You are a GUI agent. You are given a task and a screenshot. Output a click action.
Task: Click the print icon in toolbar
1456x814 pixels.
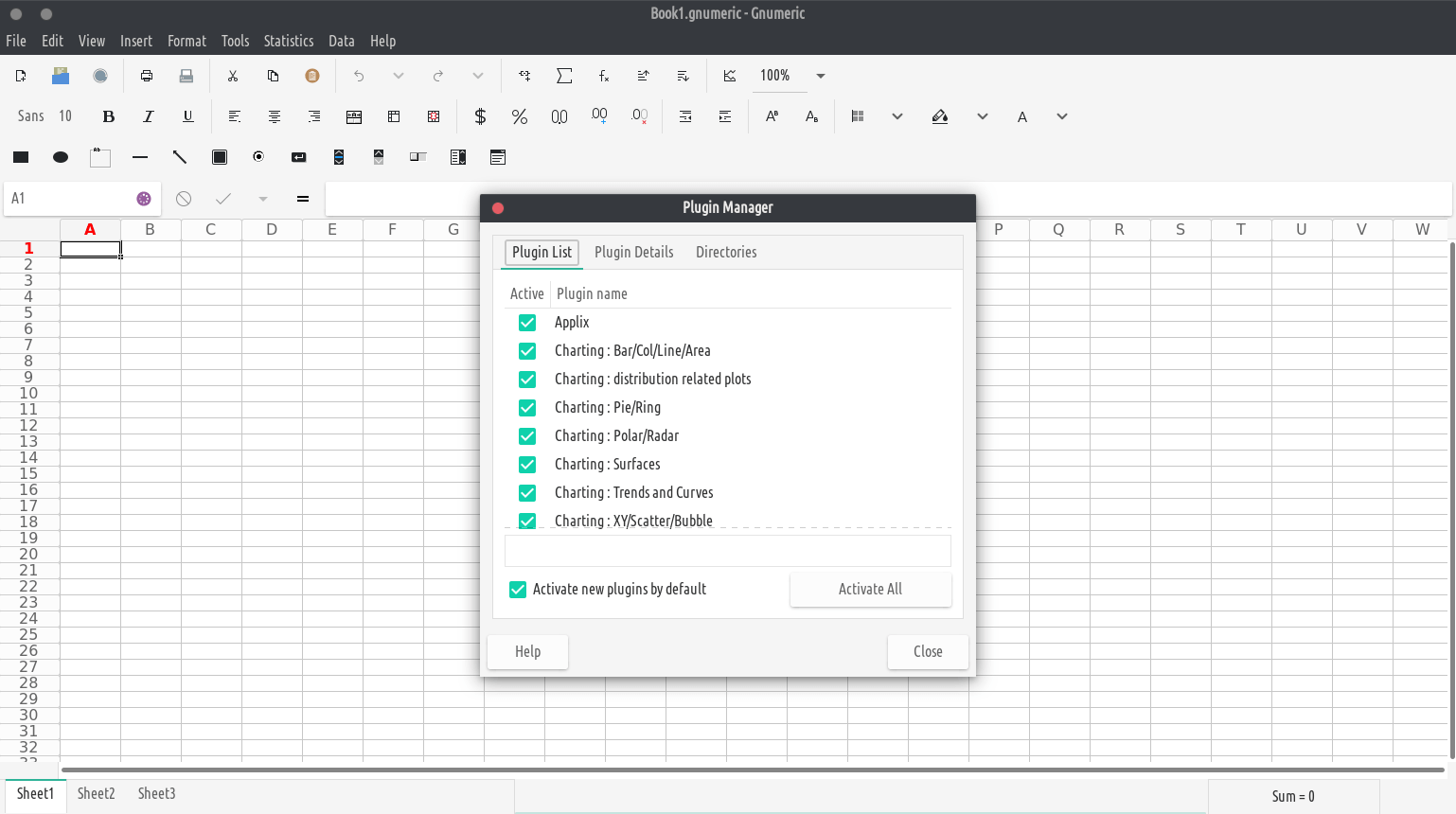coord(147,76)
